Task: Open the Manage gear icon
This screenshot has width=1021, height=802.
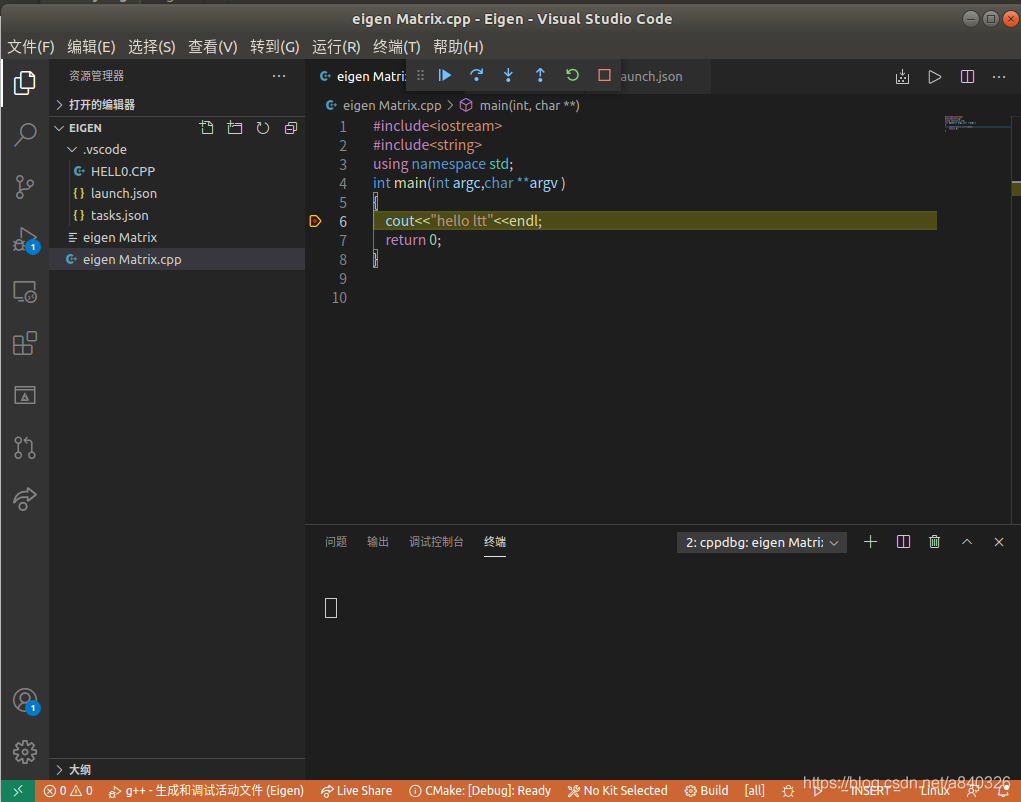Action: tap(25, 752)
